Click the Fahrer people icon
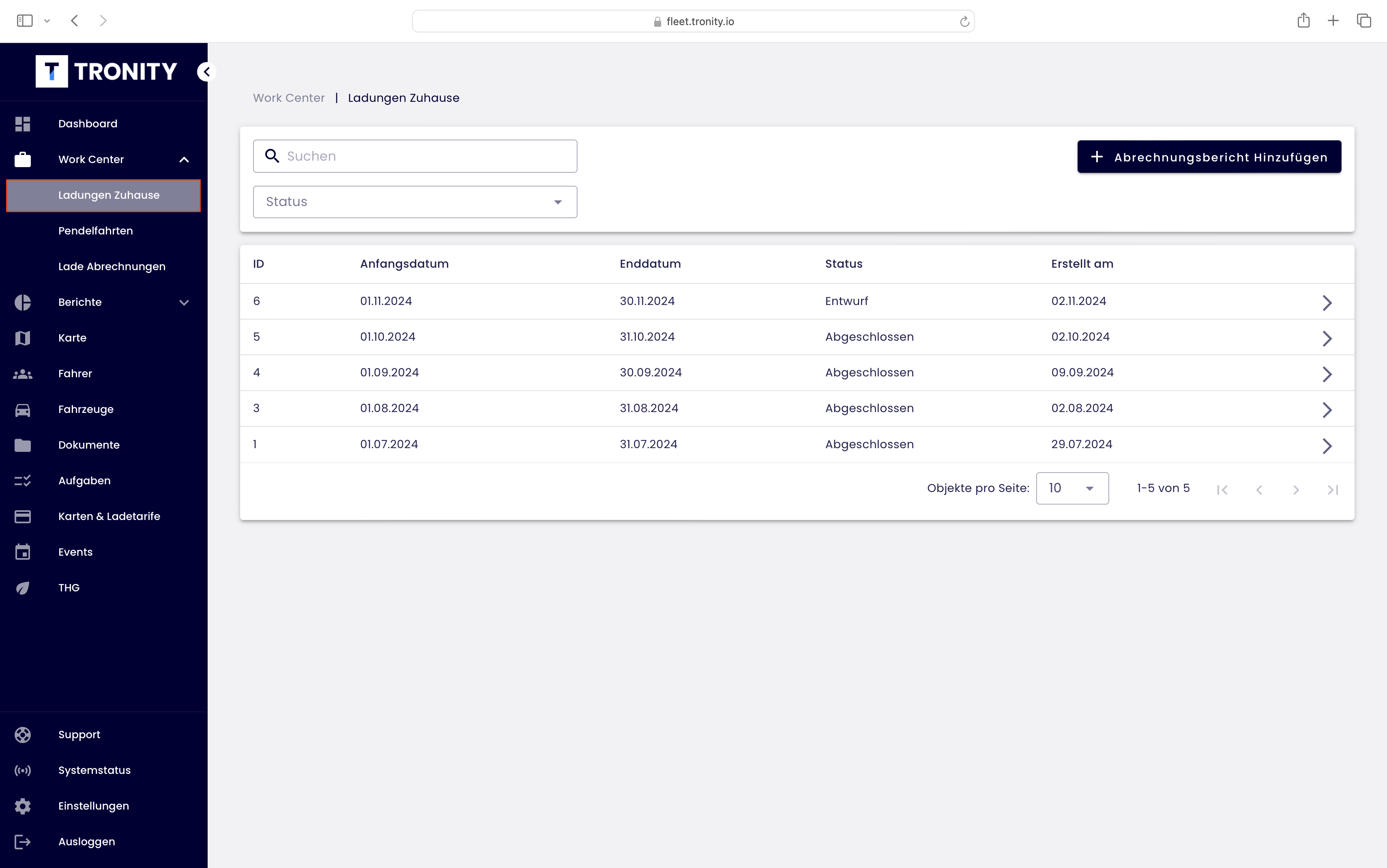Screen dimensions: 1387x868 [x=22, y=374]
